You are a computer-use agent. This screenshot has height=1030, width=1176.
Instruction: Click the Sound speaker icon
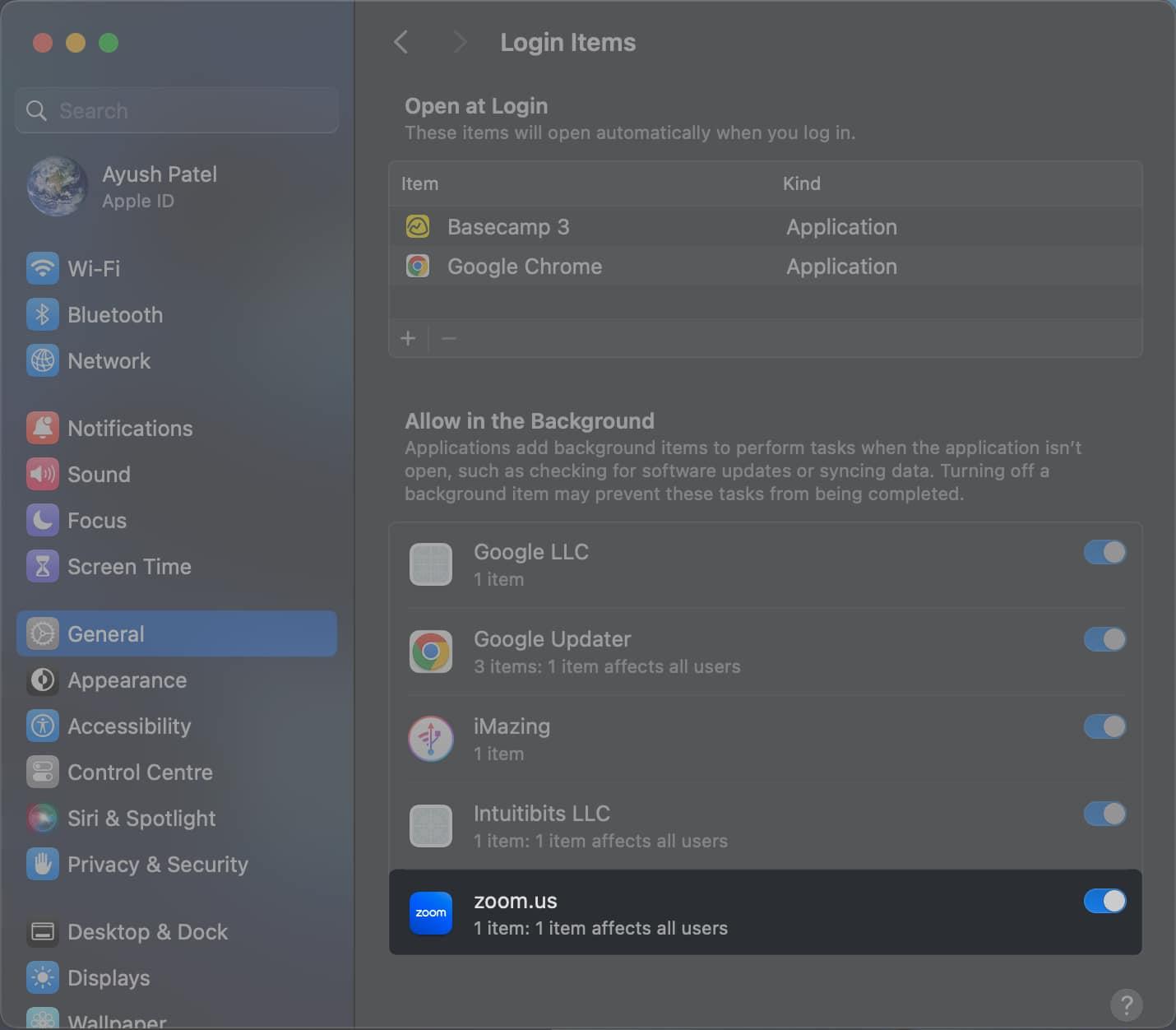tap(43, 474)
